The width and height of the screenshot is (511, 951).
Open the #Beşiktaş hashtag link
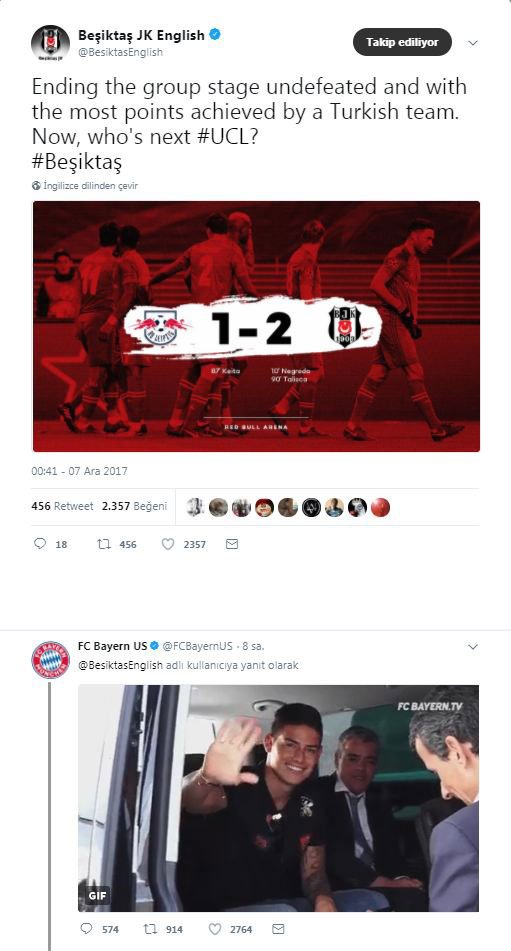coord(77,163)
